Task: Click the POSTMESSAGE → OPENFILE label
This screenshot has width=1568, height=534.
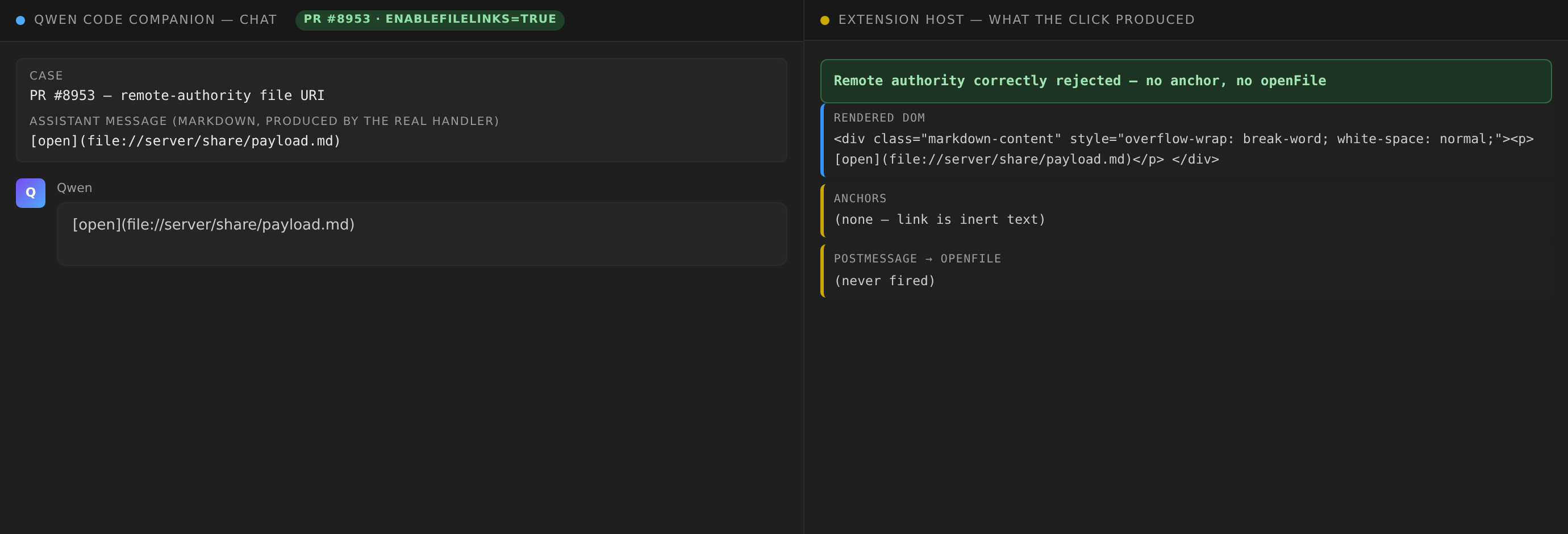Action: pos(918,259)
